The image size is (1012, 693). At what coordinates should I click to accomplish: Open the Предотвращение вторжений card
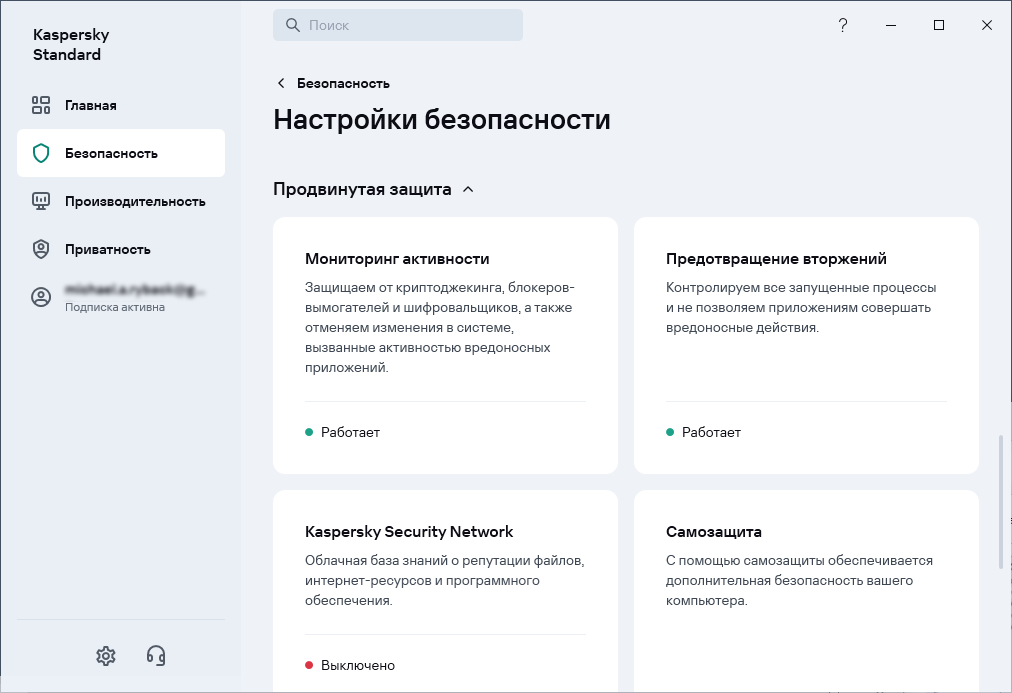tap(806, 345)
